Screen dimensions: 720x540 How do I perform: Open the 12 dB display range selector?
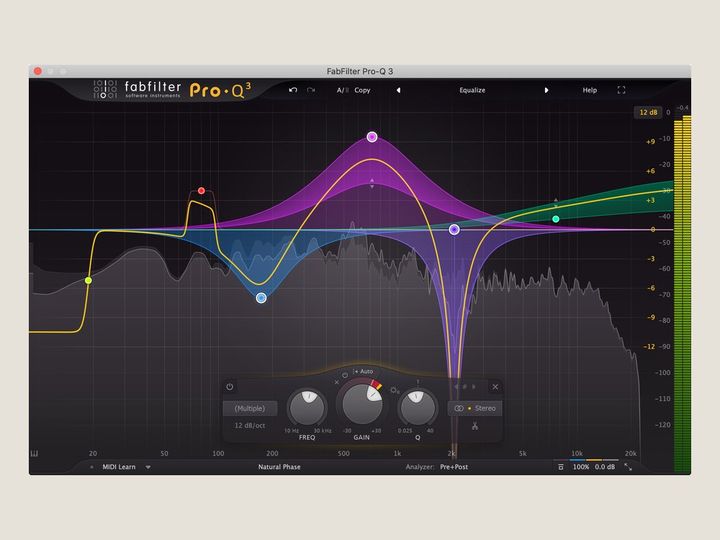(x=648, y=112)
